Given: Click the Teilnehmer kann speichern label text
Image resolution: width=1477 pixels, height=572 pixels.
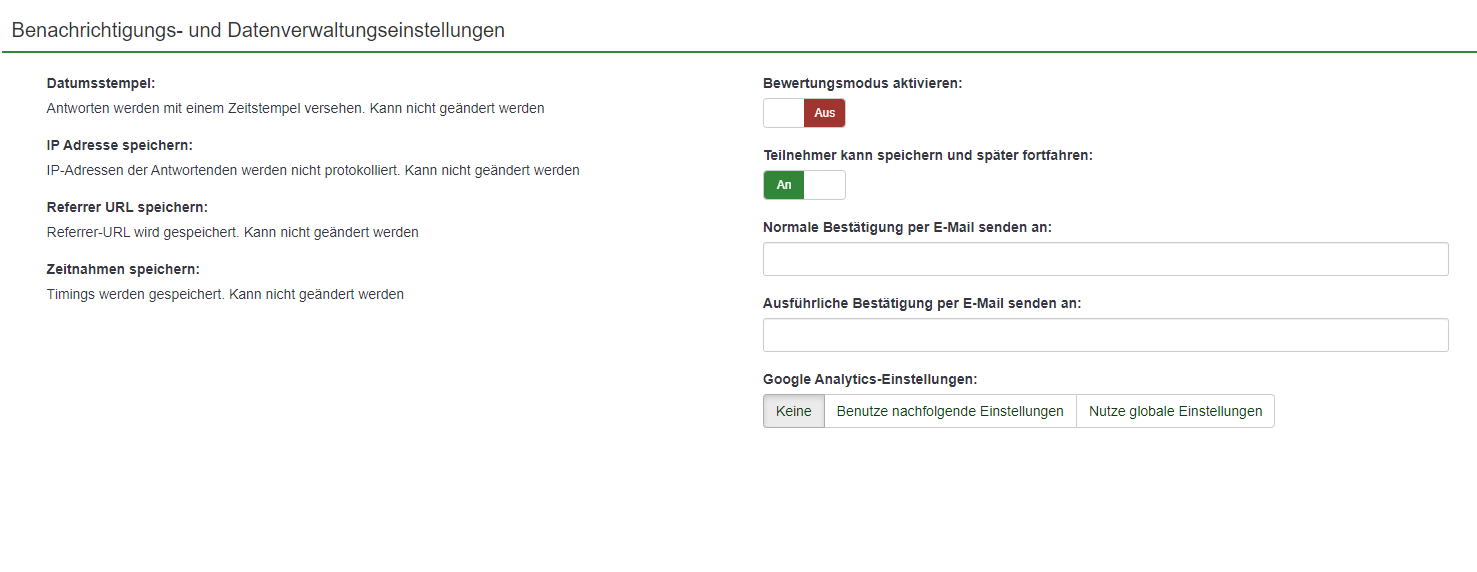Looking at the screenshot, I should 927,155.
